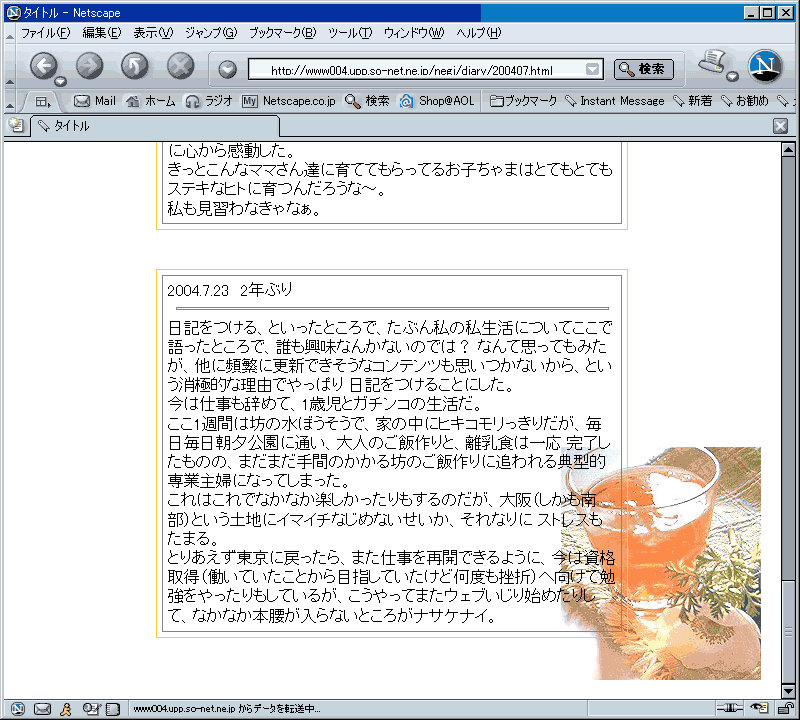
Task: Click the diary heading "2004.7.23 2年ぶり"
Action: click(230, 290)
